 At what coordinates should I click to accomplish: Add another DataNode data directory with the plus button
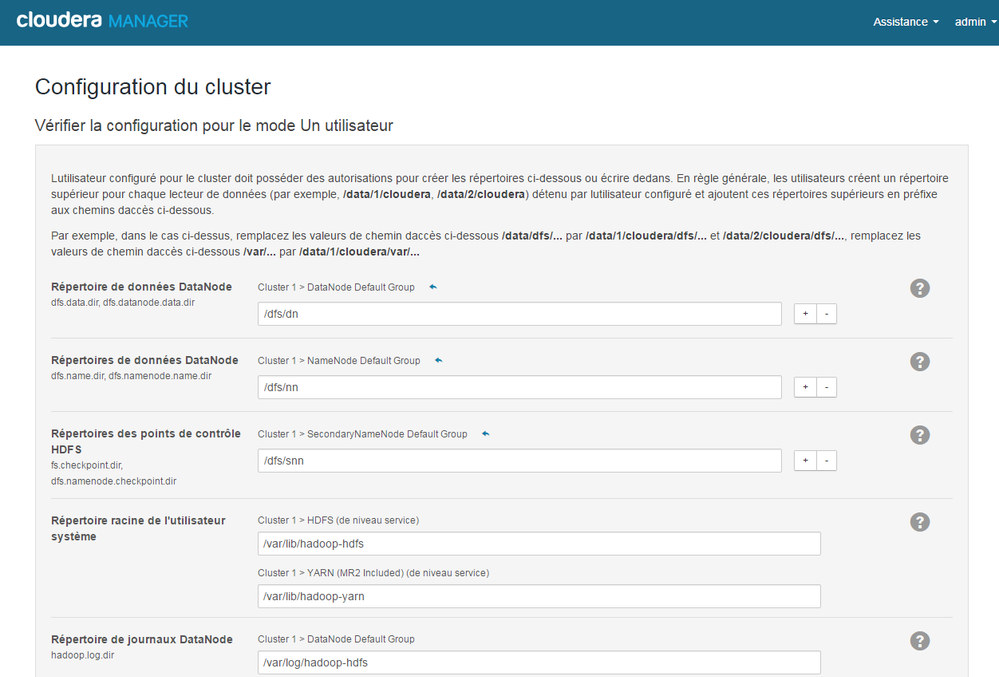pyautogui.click(x=805, y=313)
